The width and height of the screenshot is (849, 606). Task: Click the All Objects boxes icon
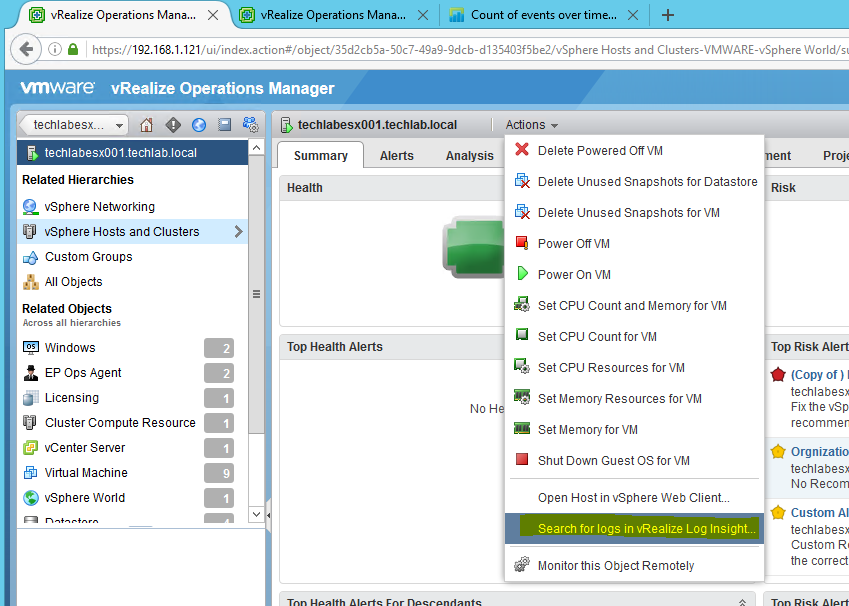click(x=30, y=282)
